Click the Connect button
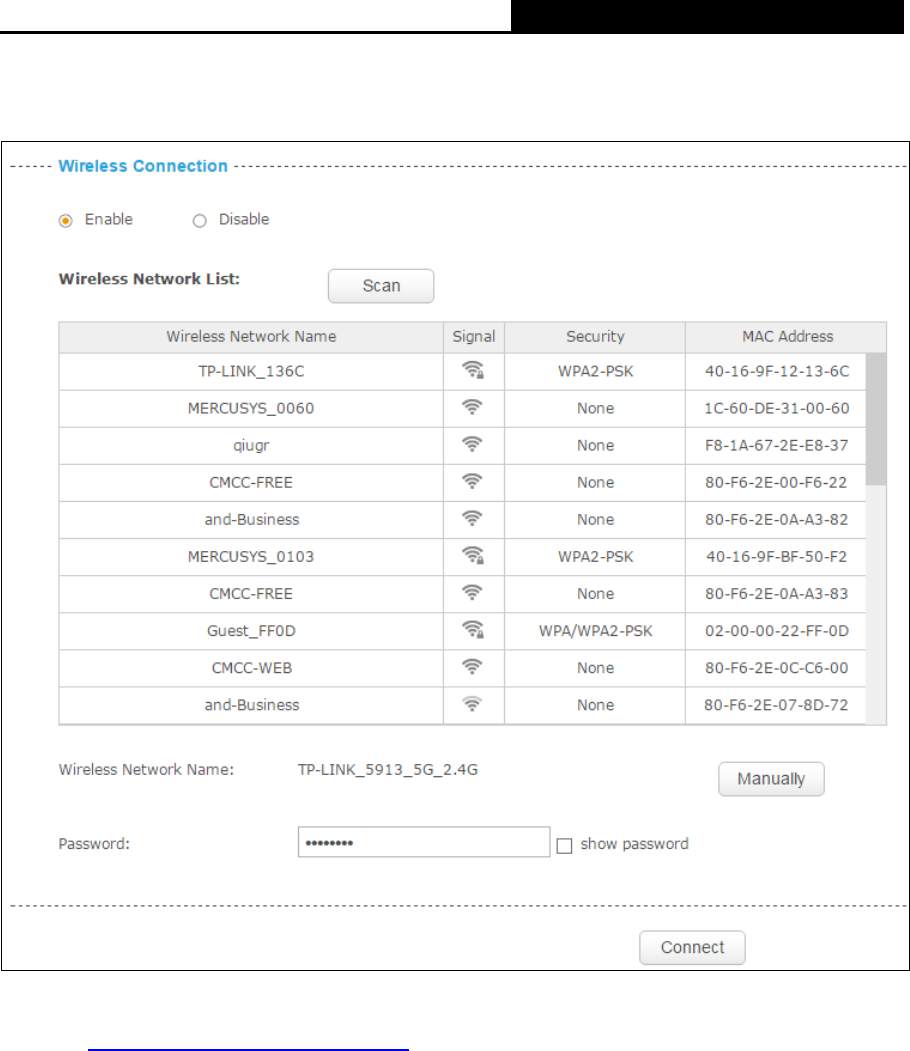 pyautogui.click(x=692, y=947)
